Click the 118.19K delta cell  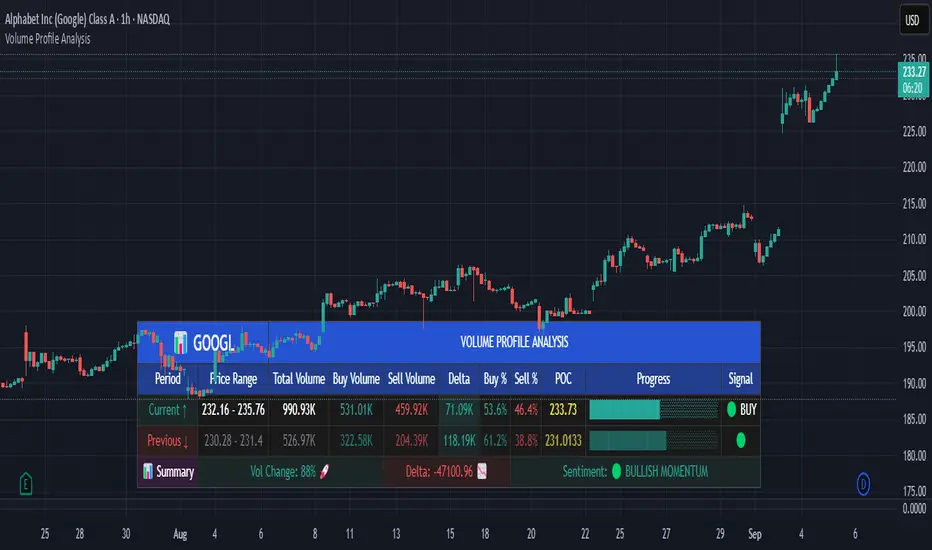click(x=459, y=441)
